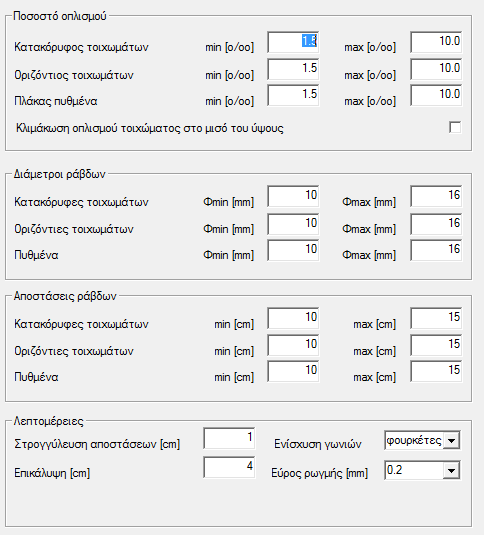
Task: Click min field for Κατακόρυφος τοιχωμάτων reinforcement ratio
Action: pyautogui.click(x=293, y=42)
